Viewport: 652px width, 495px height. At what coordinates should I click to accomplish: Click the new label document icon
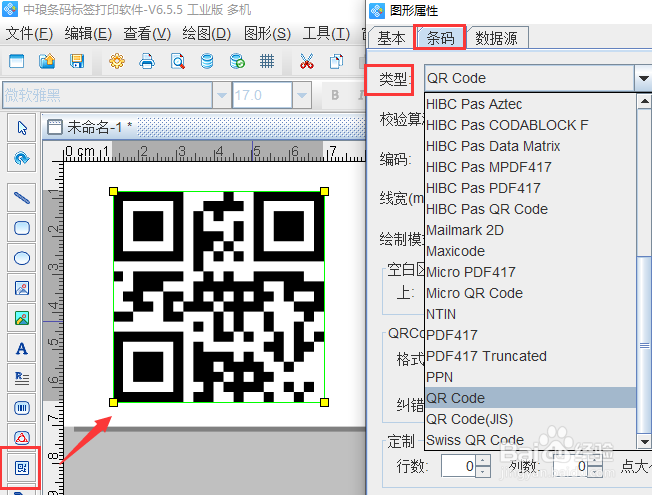(x=17, y=62)
